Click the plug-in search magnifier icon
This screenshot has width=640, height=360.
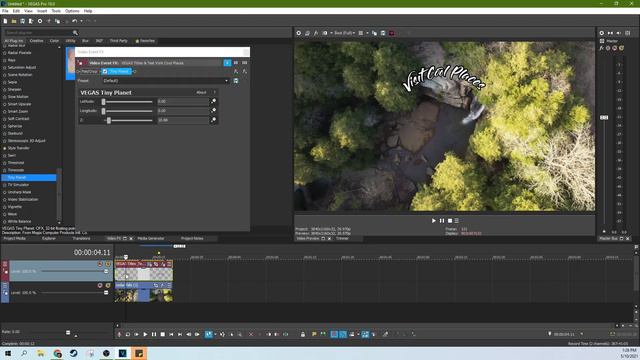tap(75, 33)
